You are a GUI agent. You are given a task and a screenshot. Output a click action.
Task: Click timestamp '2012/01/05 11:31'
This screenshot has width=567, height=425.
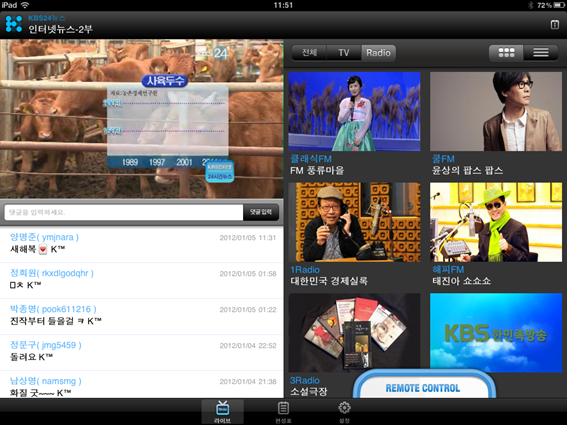coord(248,238)
